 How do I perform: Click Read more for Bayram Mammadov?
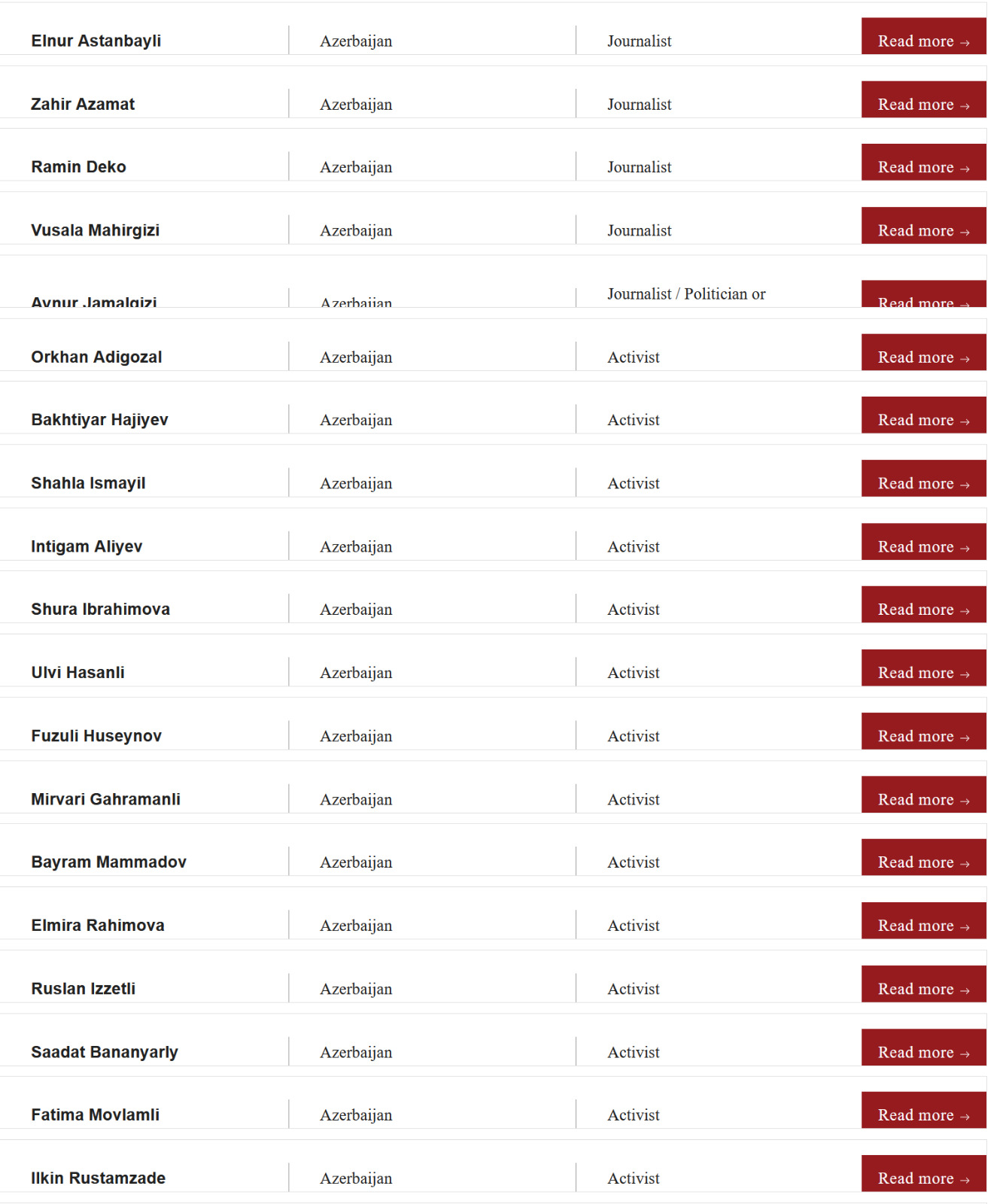[x=923, y=859]
